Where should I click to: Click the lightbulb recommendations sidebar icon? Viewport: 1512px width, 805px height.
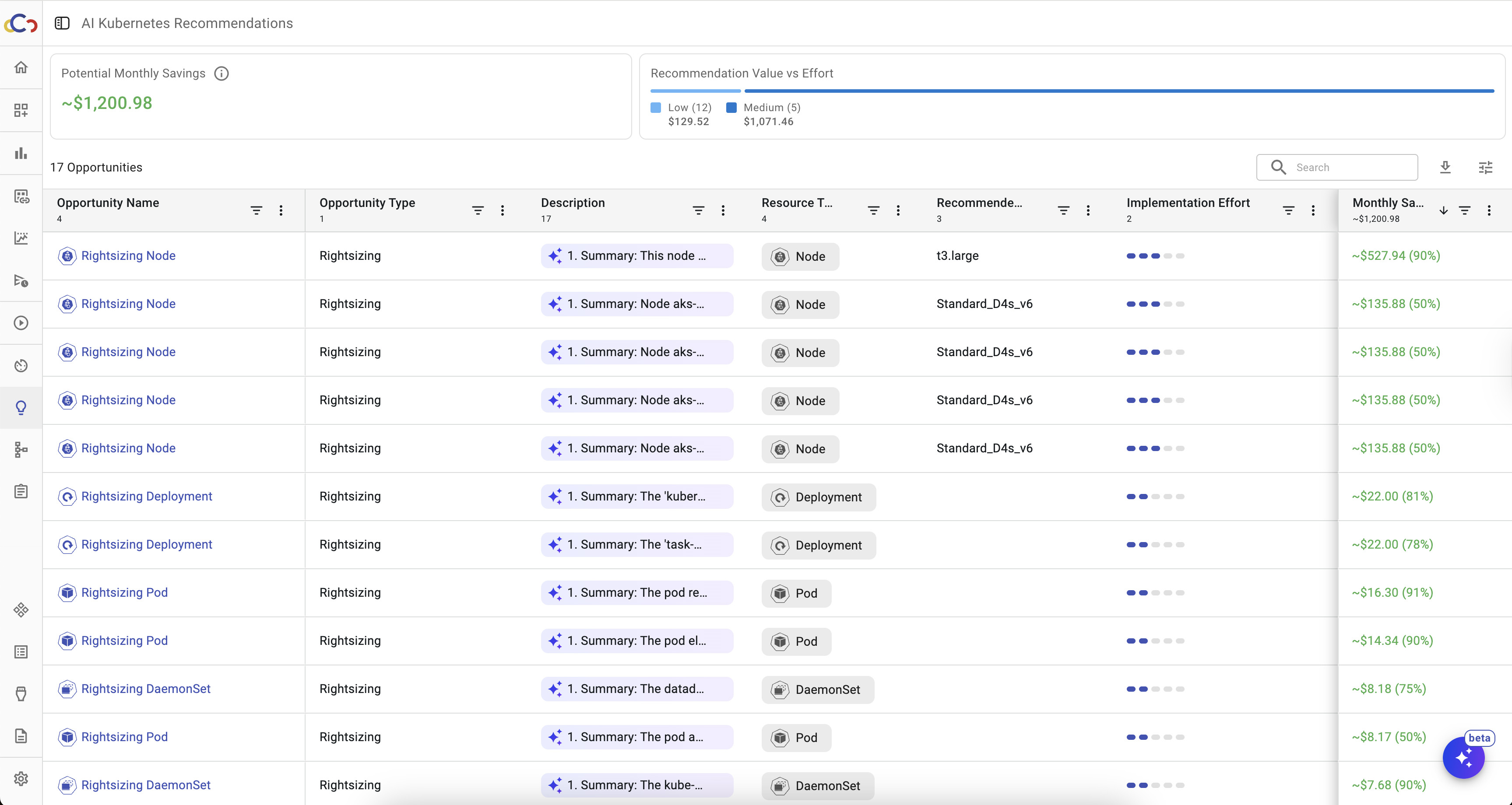point(21,408)
